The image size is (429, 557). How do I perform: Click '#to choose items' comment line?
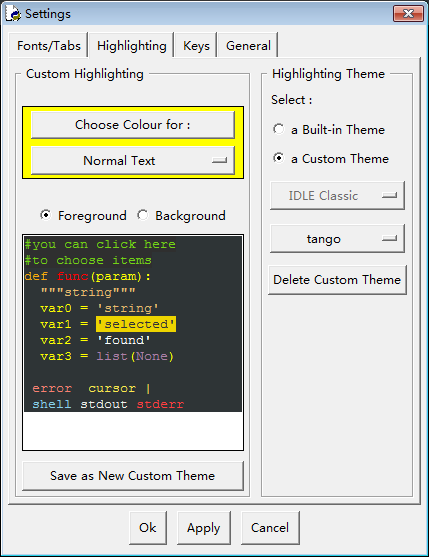[88, 260]
